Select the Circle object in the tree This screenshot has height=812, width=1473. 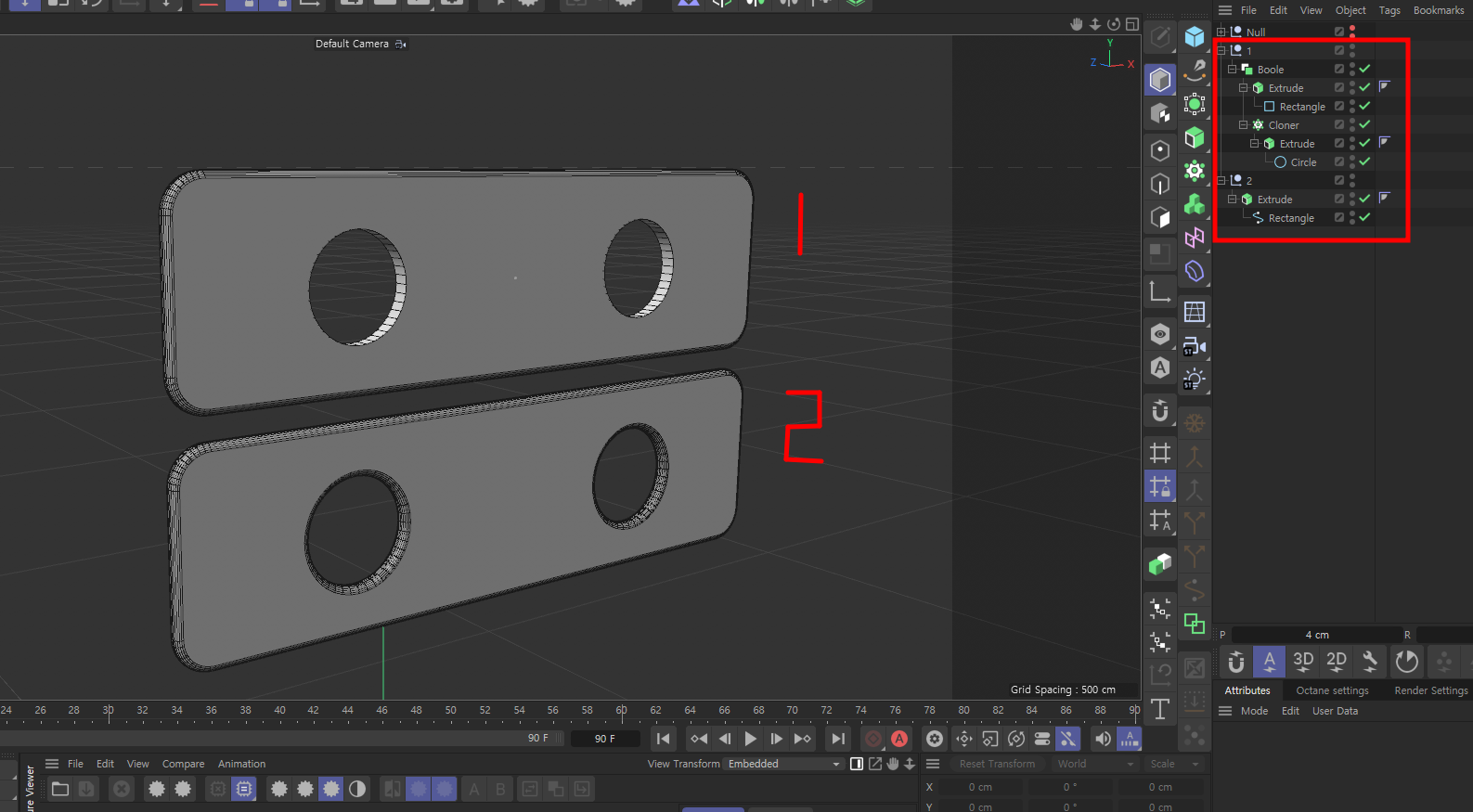[1303, 162]
